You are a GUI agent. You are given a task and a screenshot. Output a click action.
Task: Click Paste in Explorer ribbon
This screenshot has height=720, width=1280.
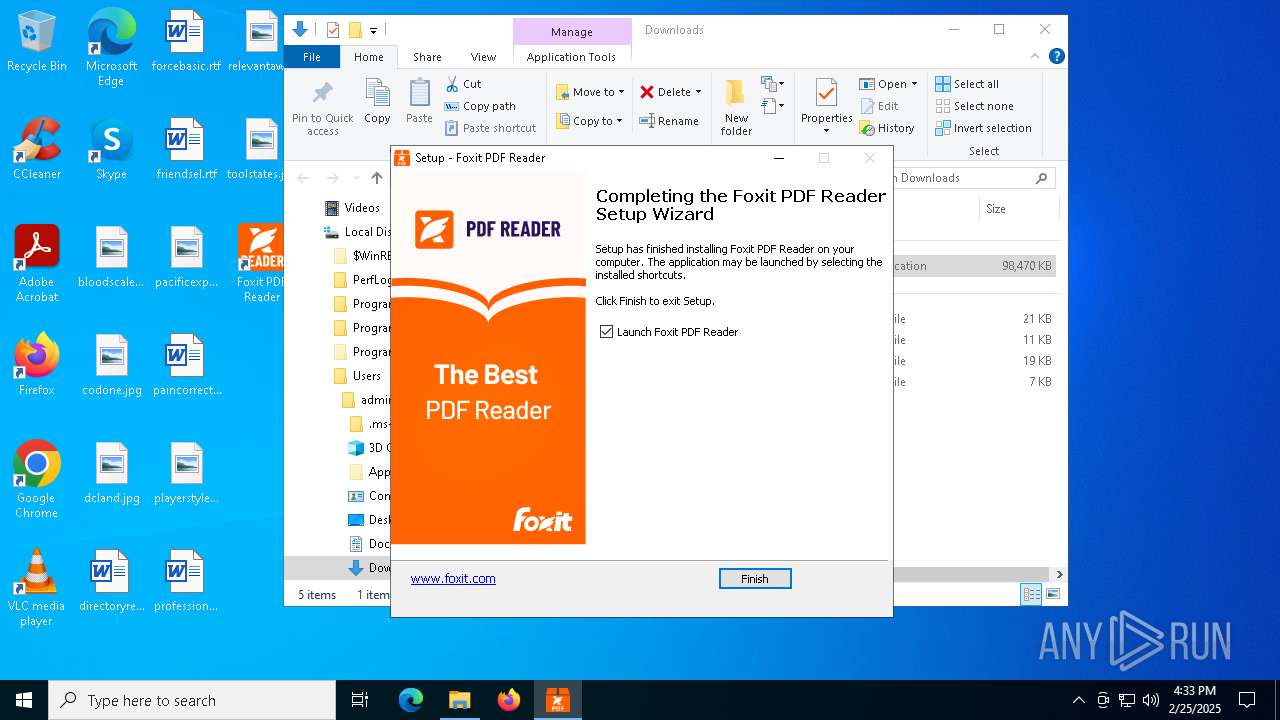[419, 102]
